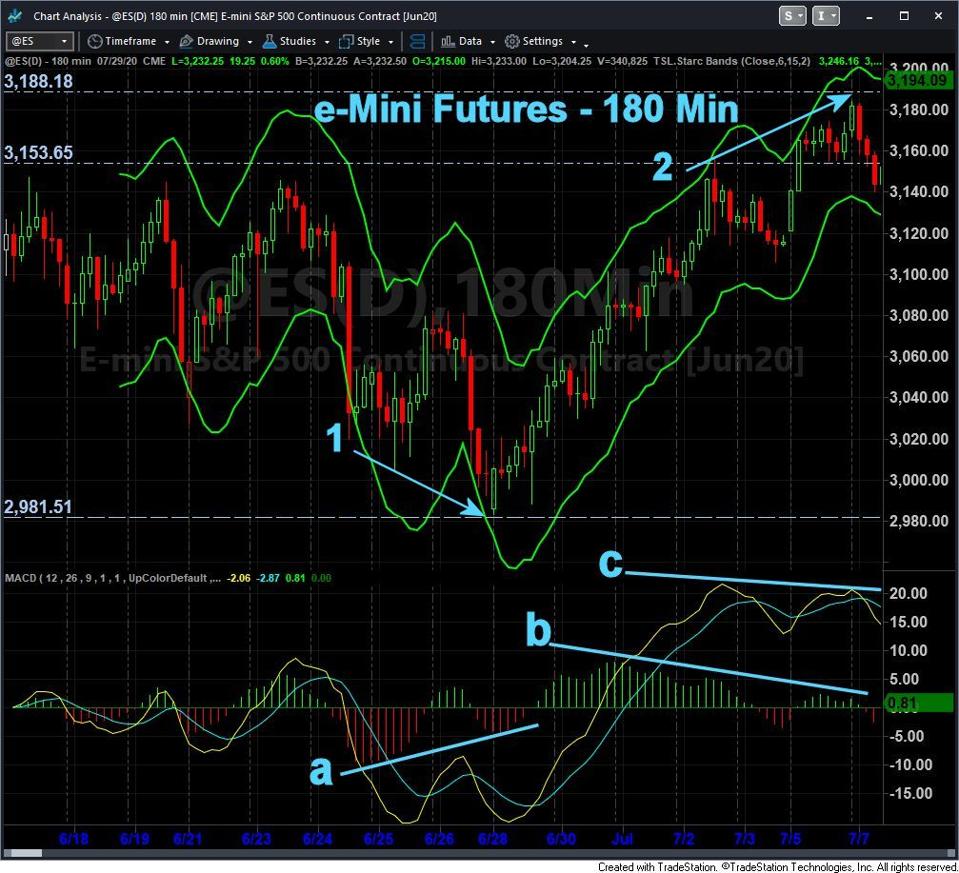Open the Timeframe menu
The height and width of the screenshot is (873, 959).
(x=130, y=41)
